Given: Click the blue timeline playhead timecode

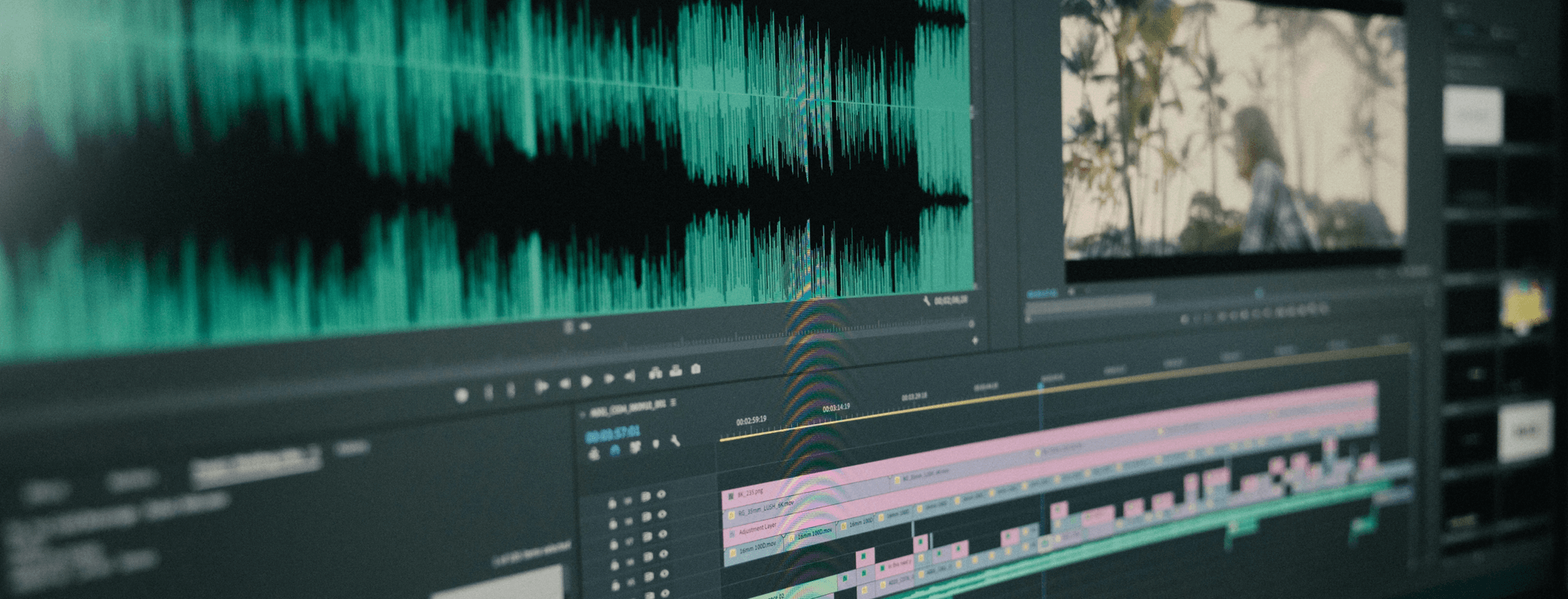Looking at the screenshot, I should tap(612, 434).
